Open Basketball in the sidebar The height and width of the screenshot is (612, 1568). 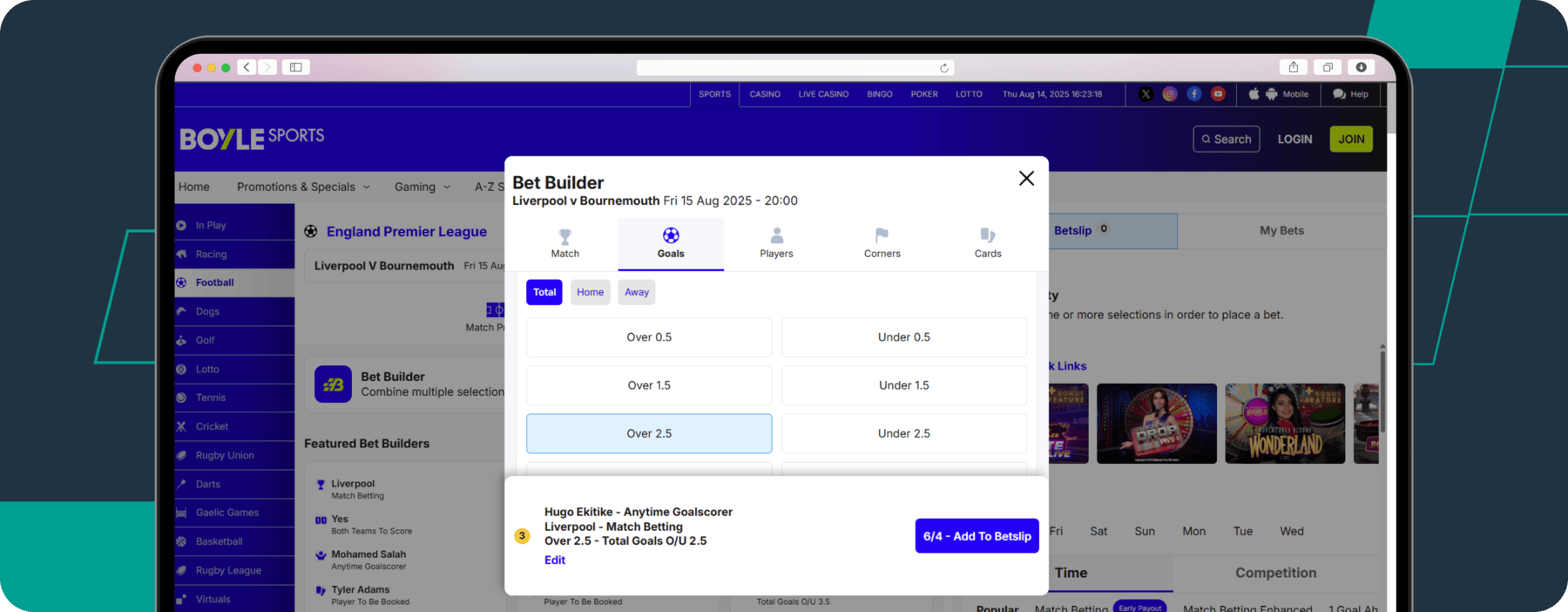[234, 541]
